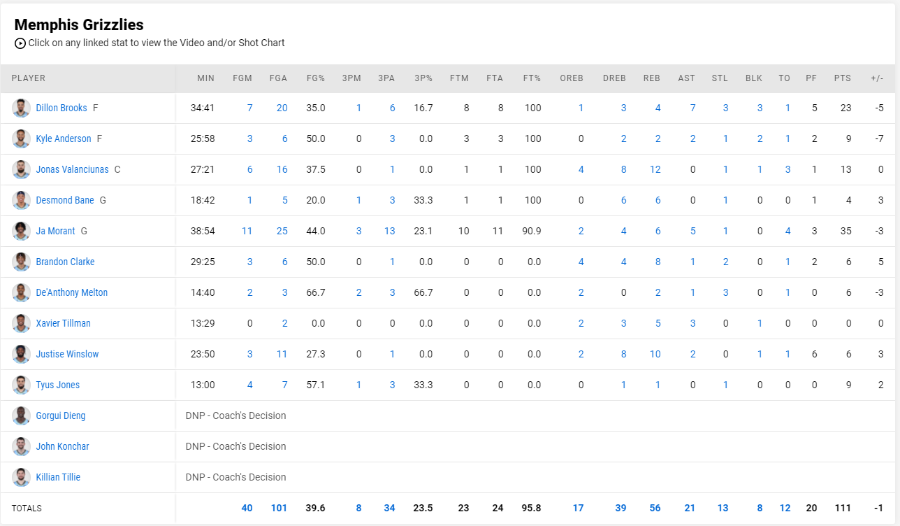Click Killian Tillie's player headshot

(x=21, y=477)
